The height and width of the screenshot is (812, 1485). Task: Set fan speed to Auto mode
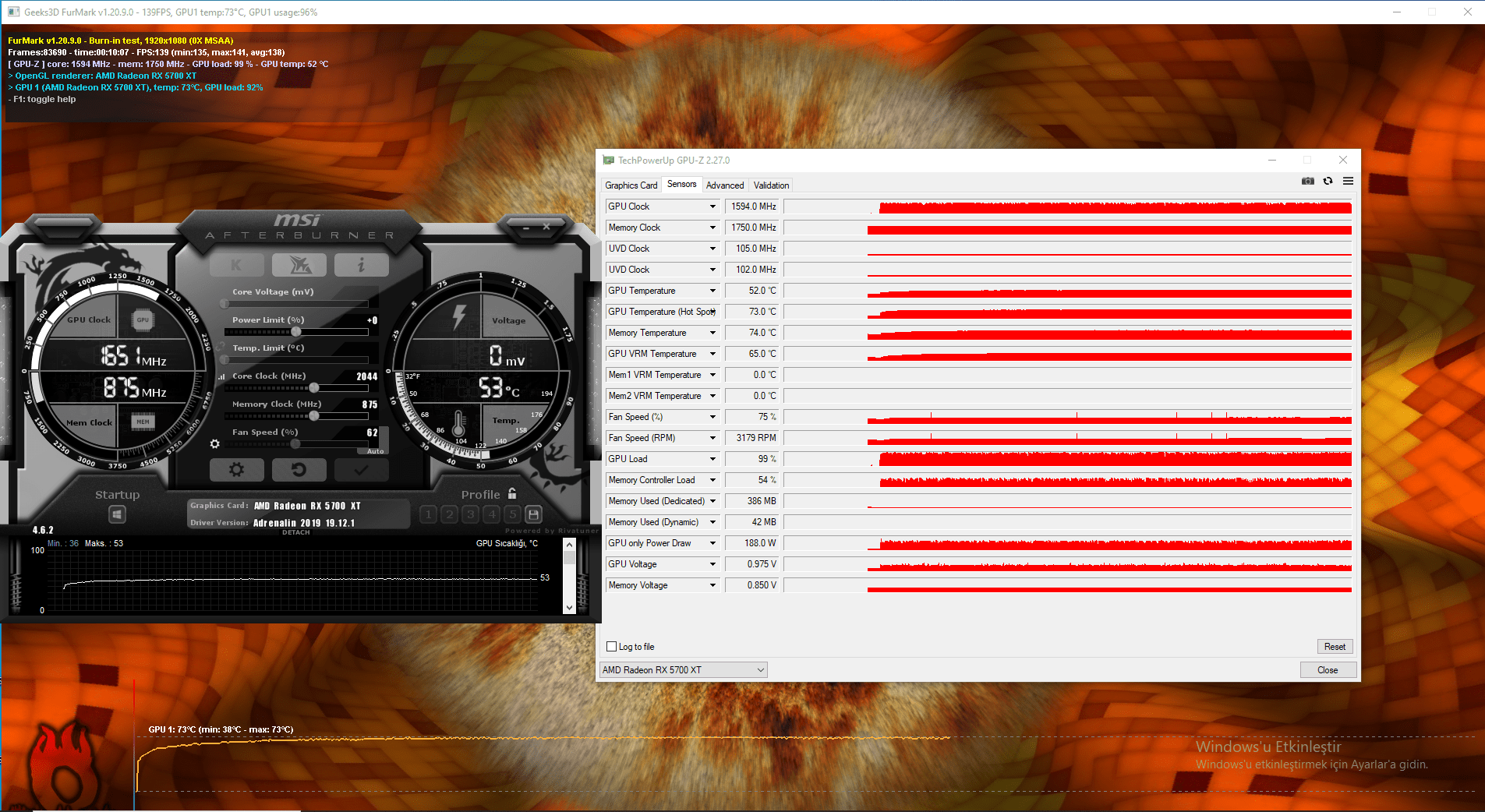click(374, 450)
